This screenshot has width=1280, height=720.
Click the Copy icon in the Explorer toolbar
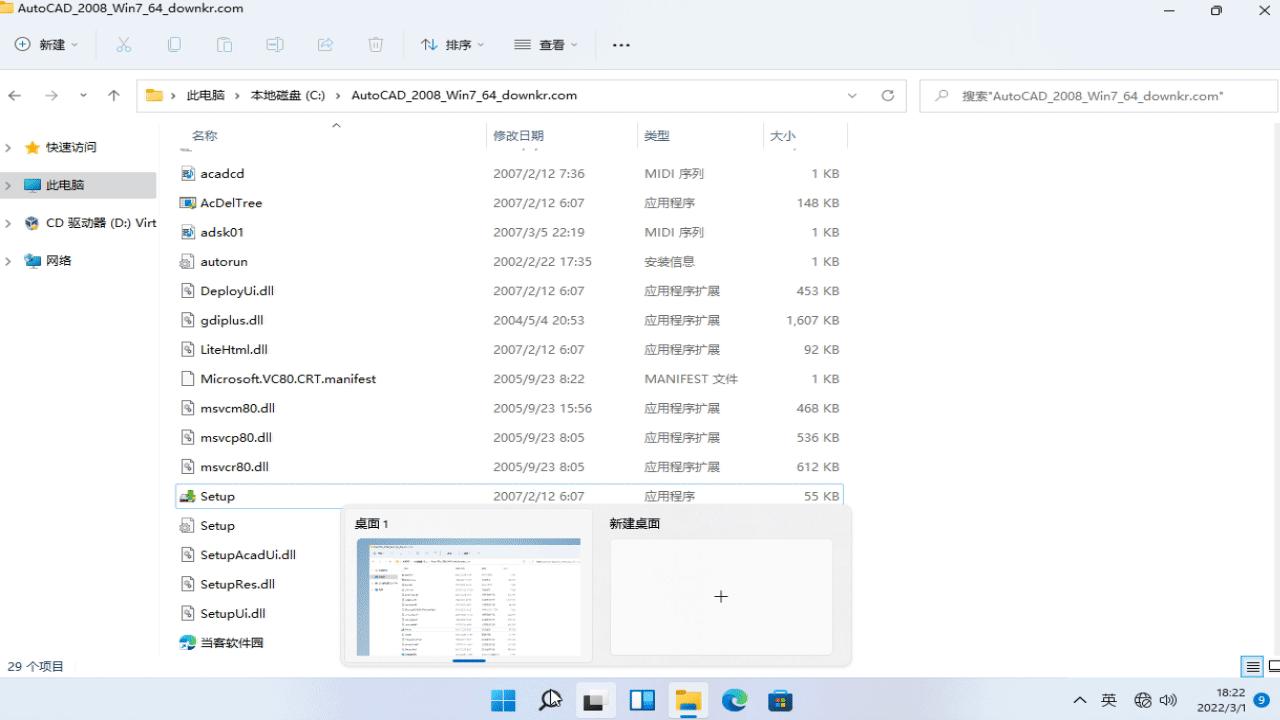[174, 44]
